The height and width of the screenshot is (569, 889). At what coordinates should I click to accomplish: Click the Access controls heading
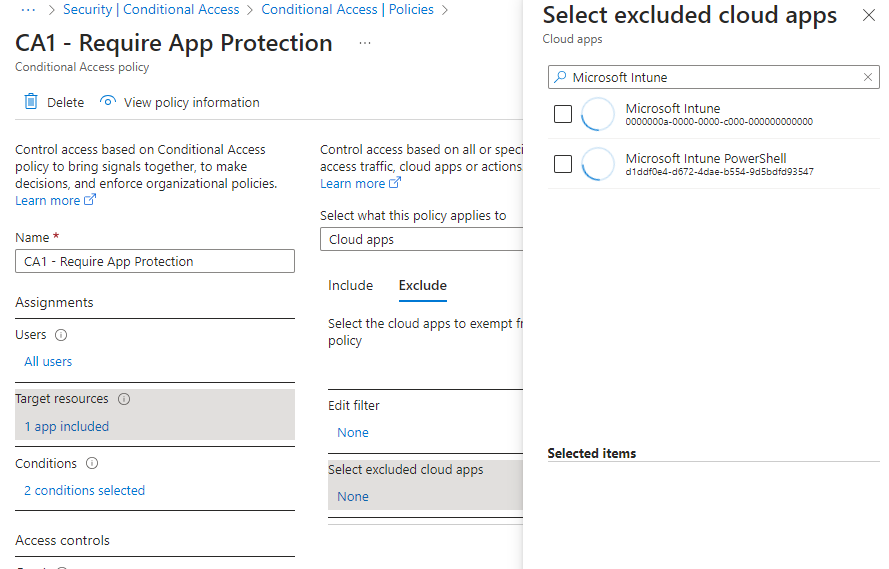(62, 540)
